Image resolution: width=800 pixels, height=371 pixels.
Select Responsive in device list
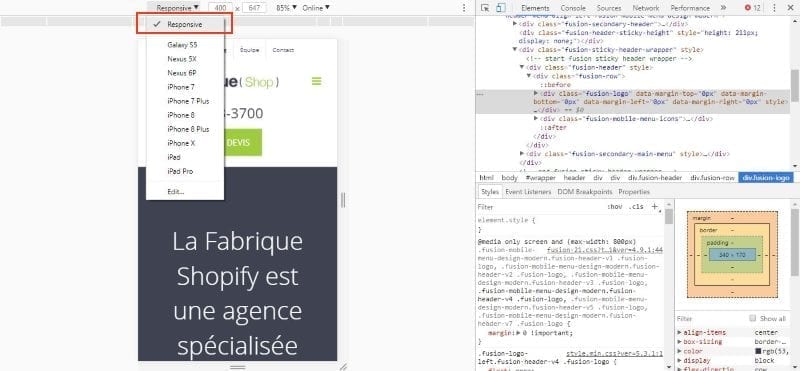coord(185,24)
